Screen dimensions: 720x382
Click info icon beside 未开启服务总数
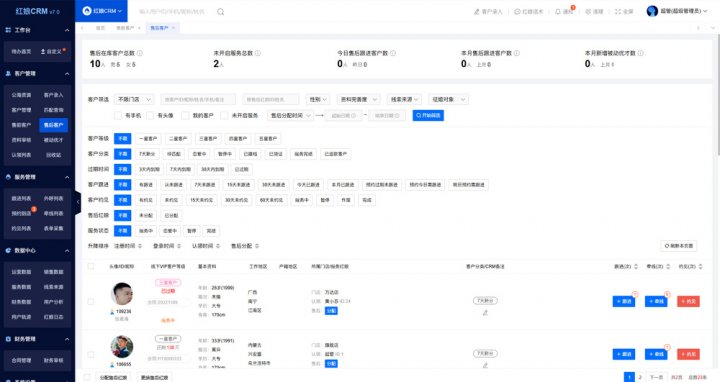pos(258,53)
